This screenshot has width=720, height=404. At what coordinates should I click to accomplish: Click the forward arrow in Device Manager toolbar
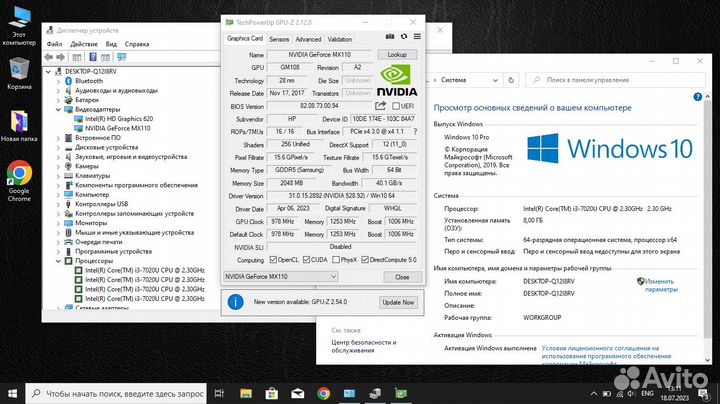pyautogui.click(x=61, y=57)
